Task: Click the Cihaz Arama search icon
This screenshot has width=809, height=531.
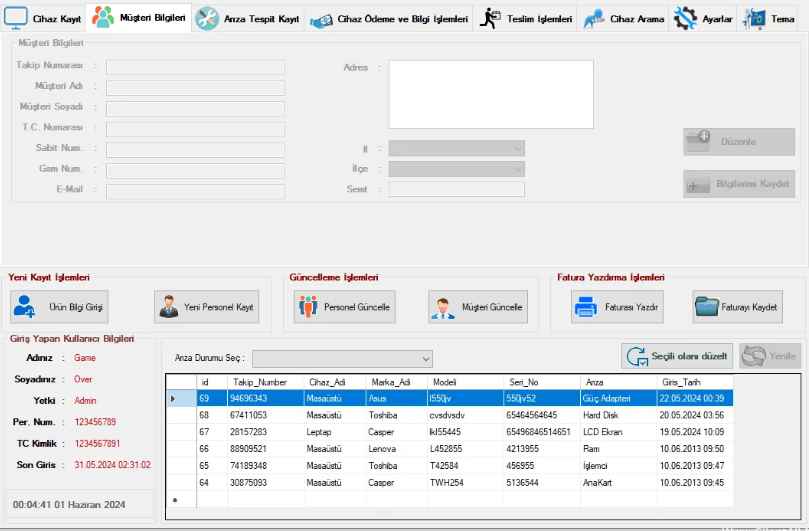Action: coord(594,19)
